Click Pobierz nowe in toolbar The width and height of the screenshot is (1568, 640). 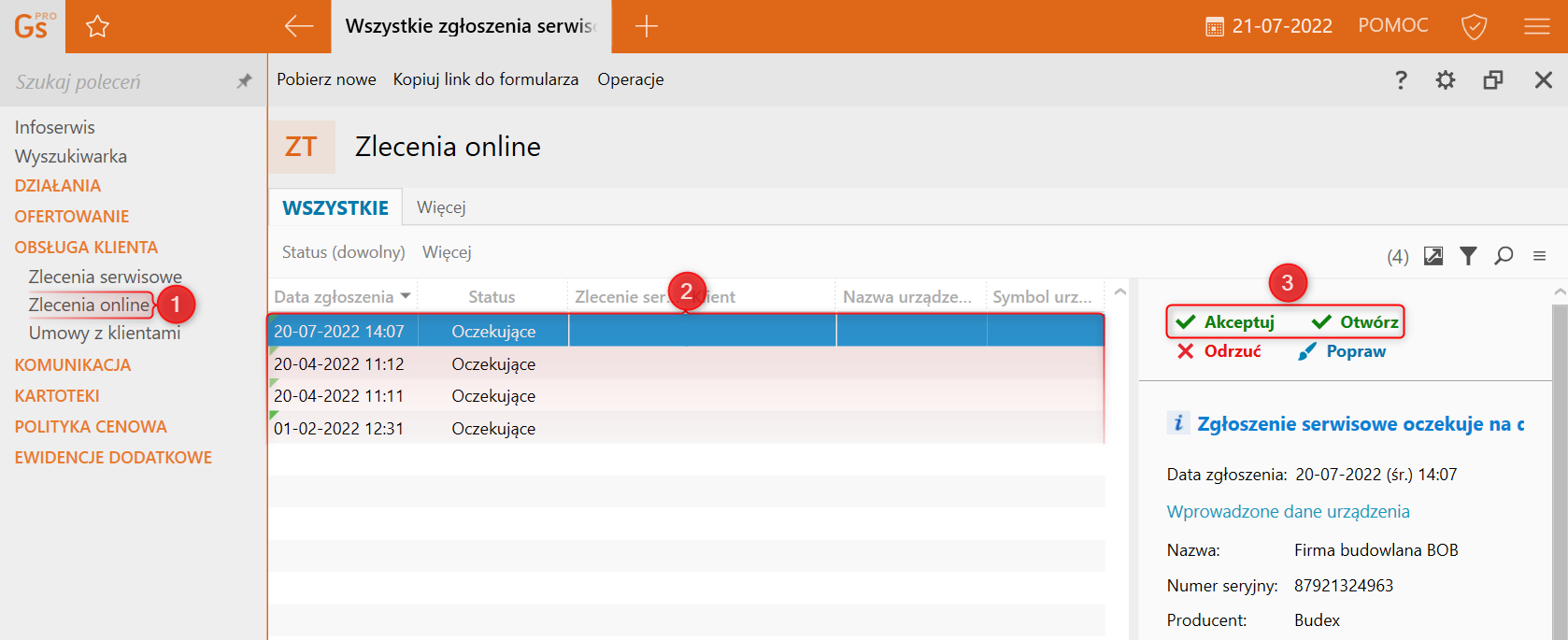pyautogui.click(x=326, y=79)
